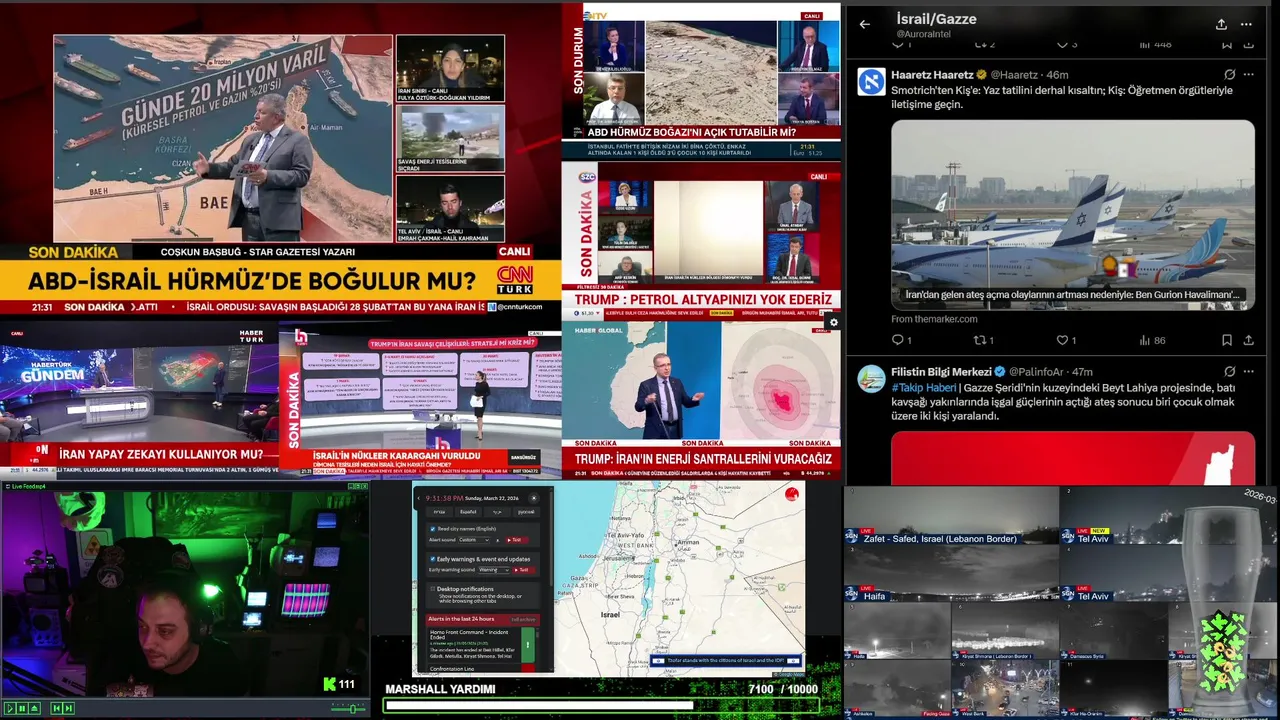Click the Filistin Bilgi Merkezi avatar
This screenshot has height=720, width=1280.
coord(871,379)
